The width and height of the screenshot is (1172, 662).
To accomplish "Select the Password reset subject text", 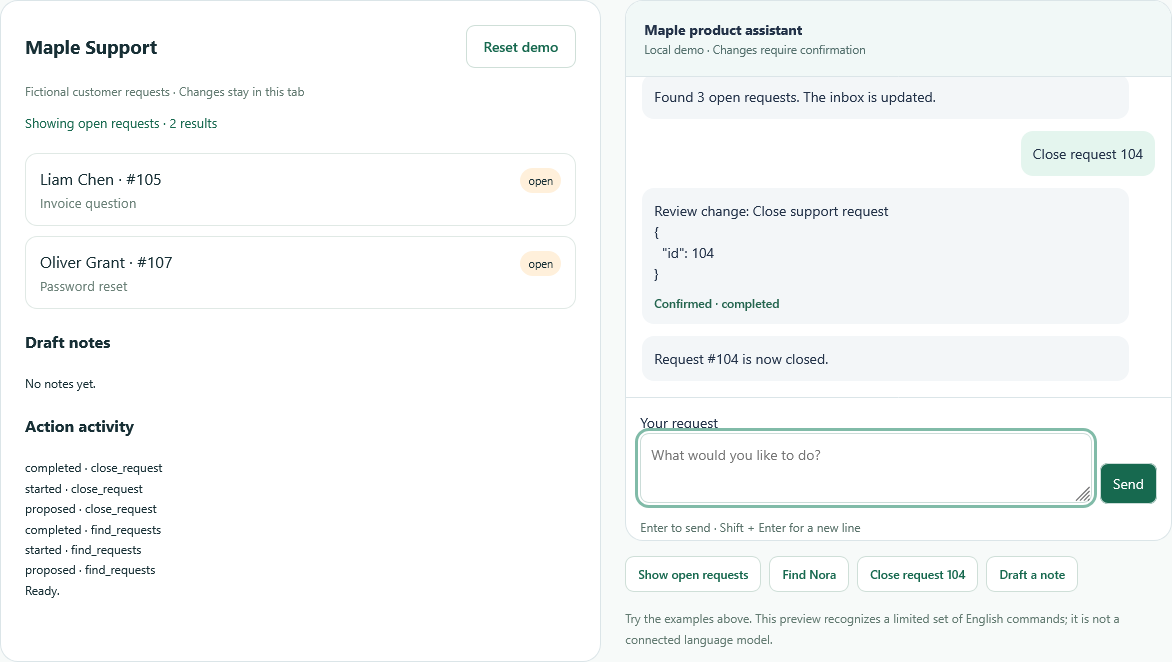I will coord(84,286).
